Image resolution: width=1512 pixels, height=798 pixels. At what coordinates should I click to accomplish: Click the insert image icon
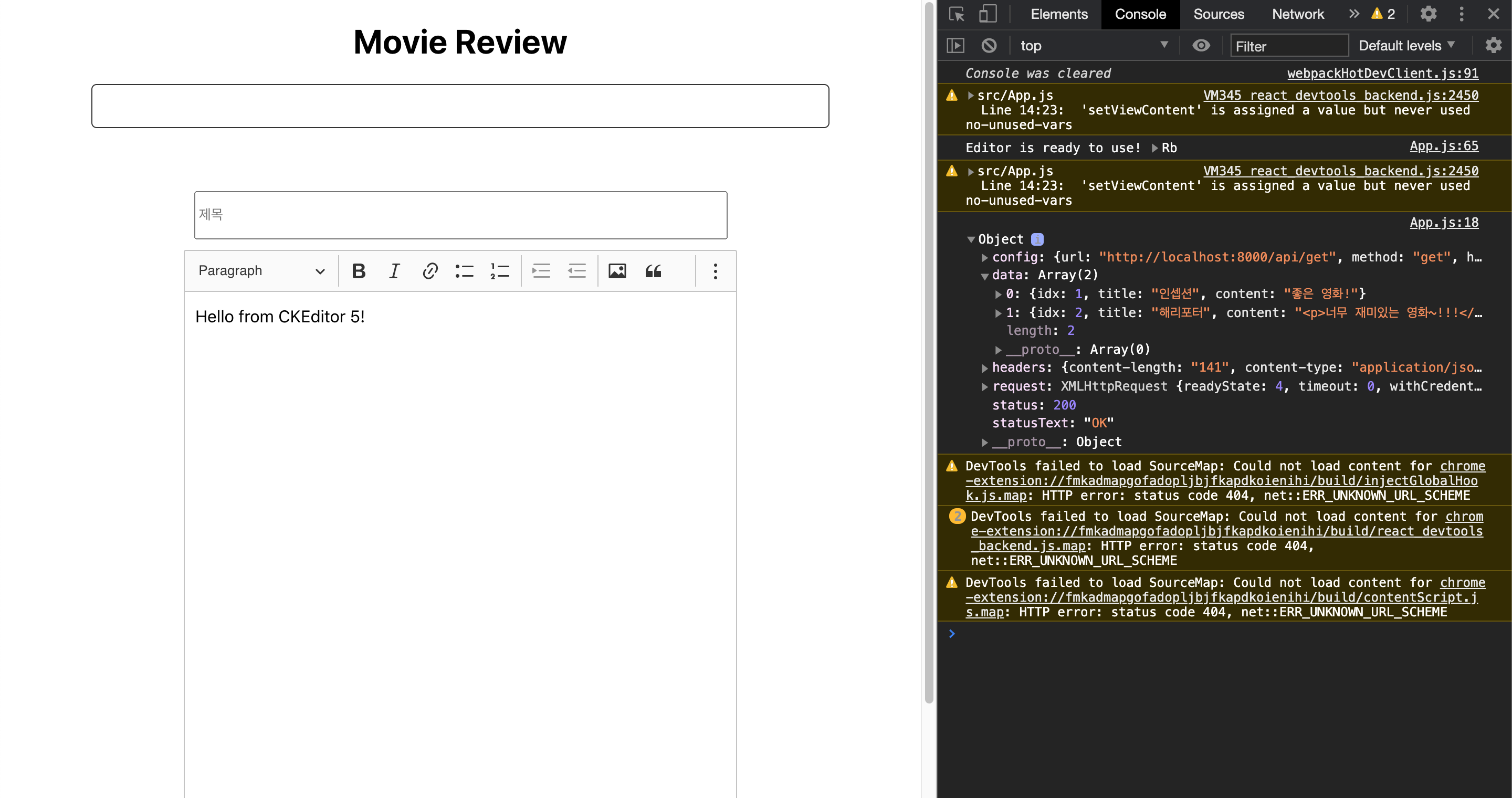click(x=617, y=271)
